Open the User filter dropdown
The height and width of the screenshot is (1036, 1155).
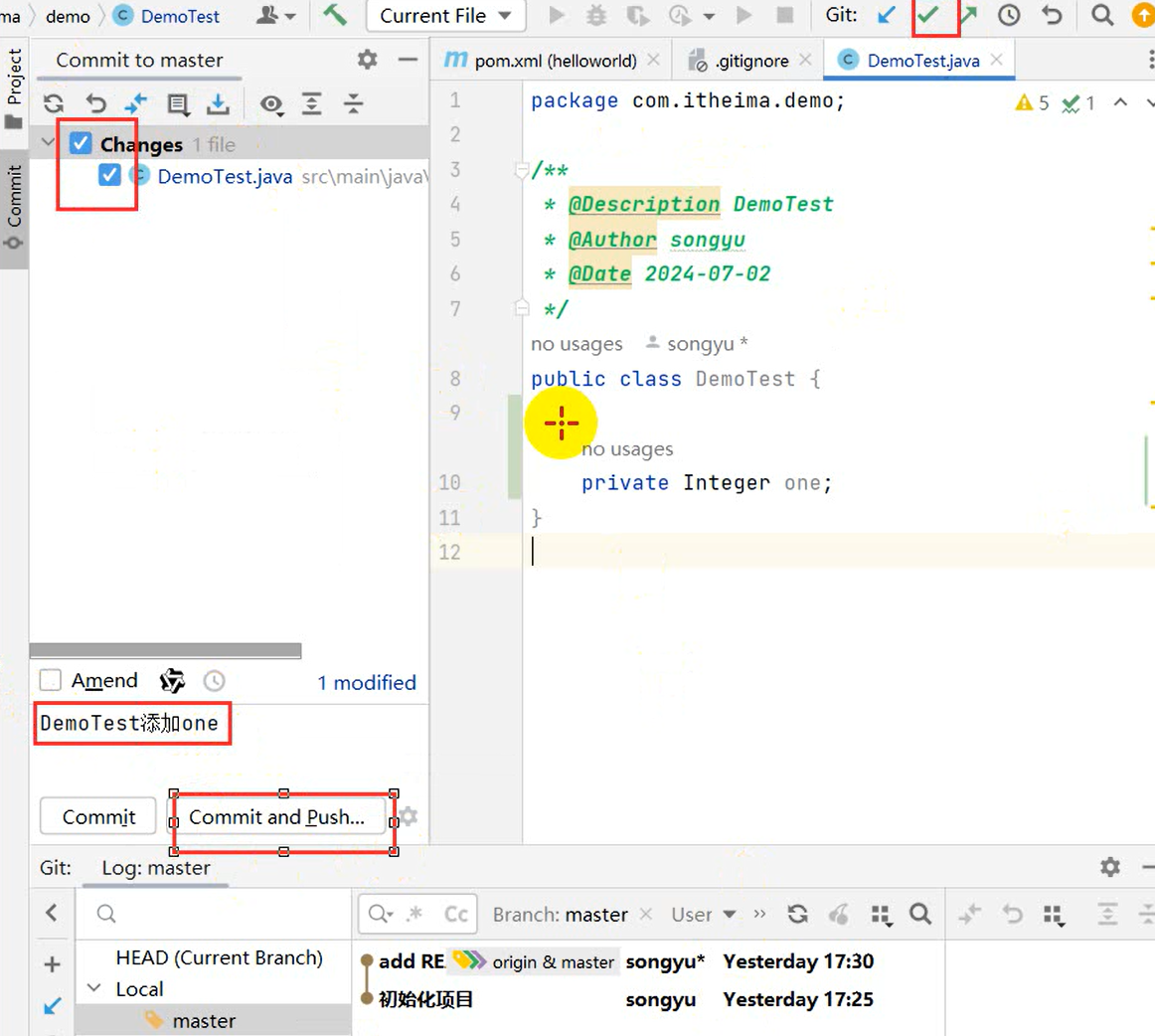click(704, 915)
